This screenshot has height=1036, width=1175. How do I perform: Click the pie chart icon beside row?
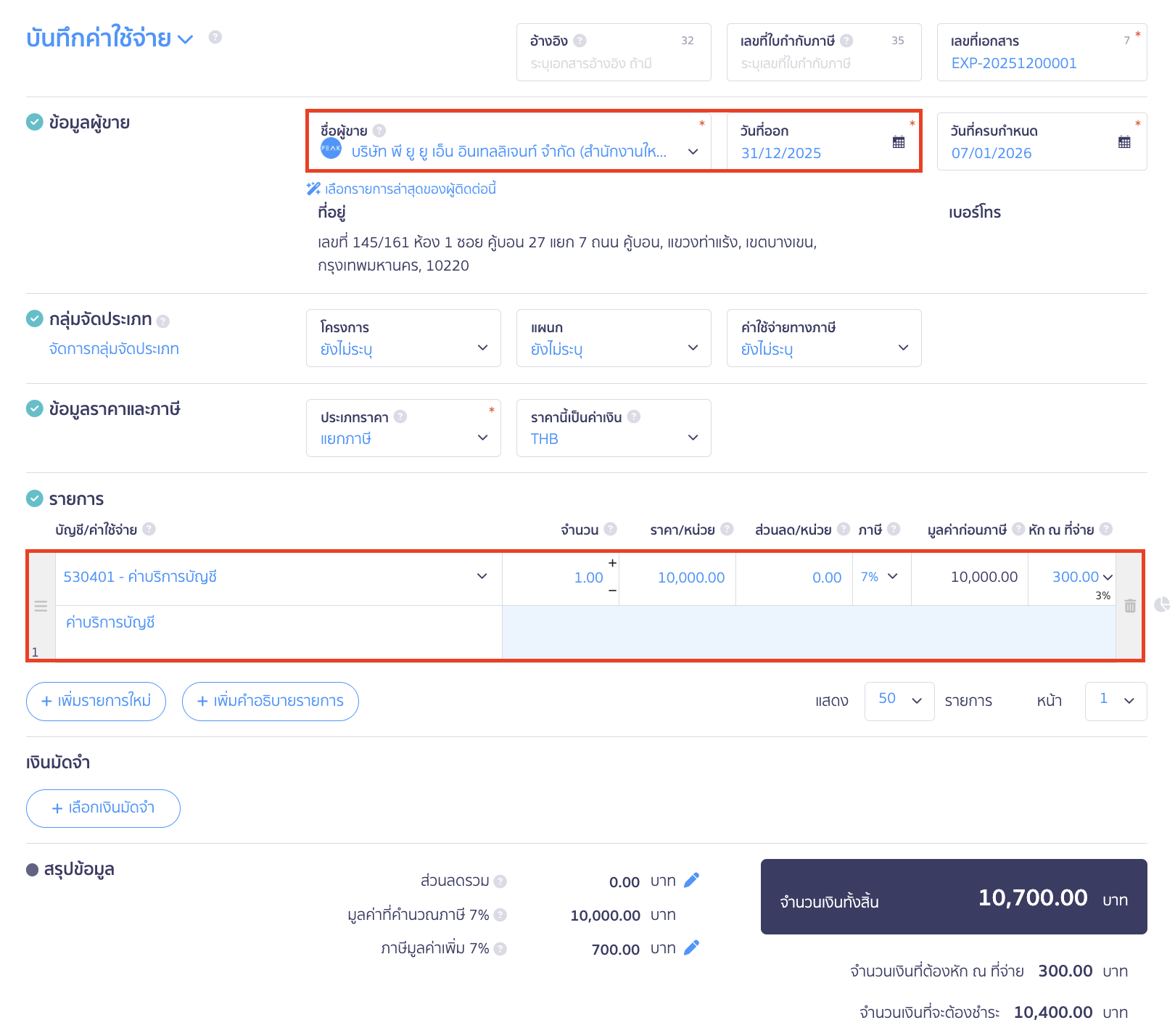point(1162,604)
